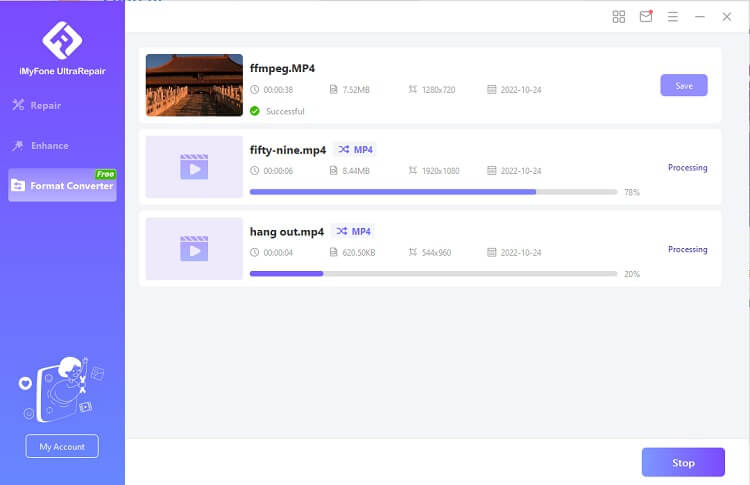750x485 pixels.
Task: Close the UltraRepair window
Action: tap(727, 17)
